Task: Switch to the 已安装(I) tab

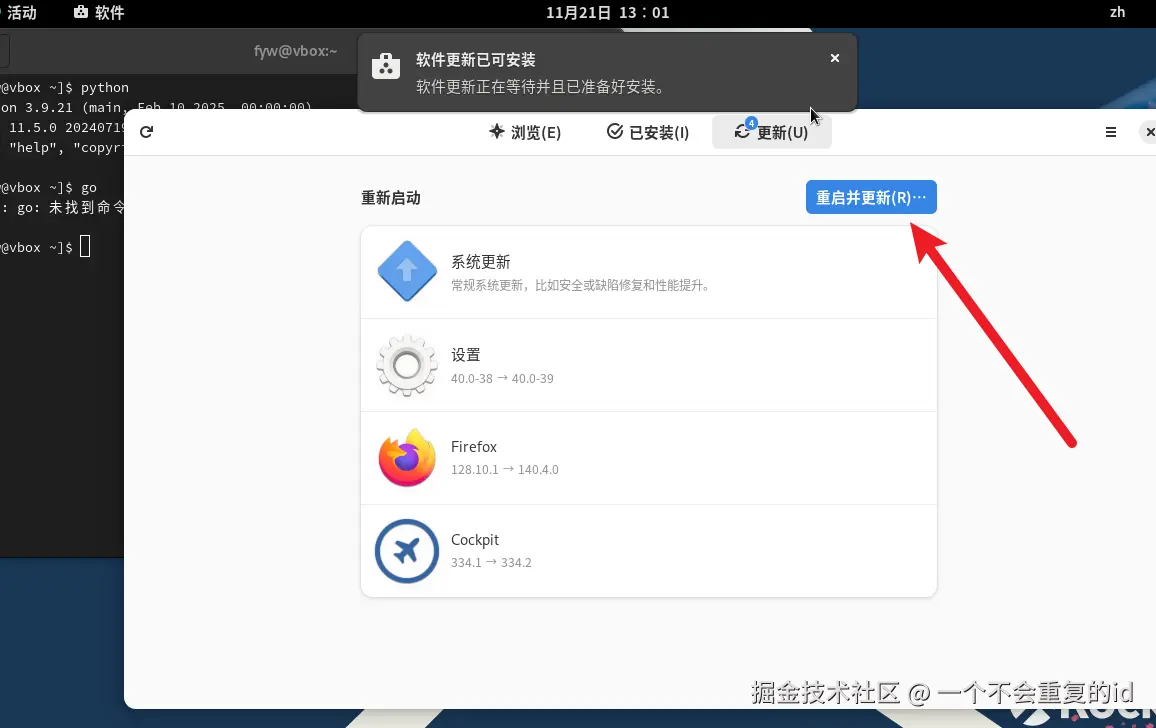Action: point(648,132)
